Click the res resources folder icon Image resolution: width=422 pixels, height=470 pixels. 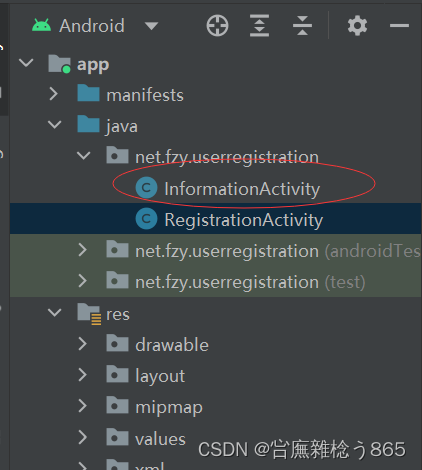pyautogui.click(x=89, y=314)
